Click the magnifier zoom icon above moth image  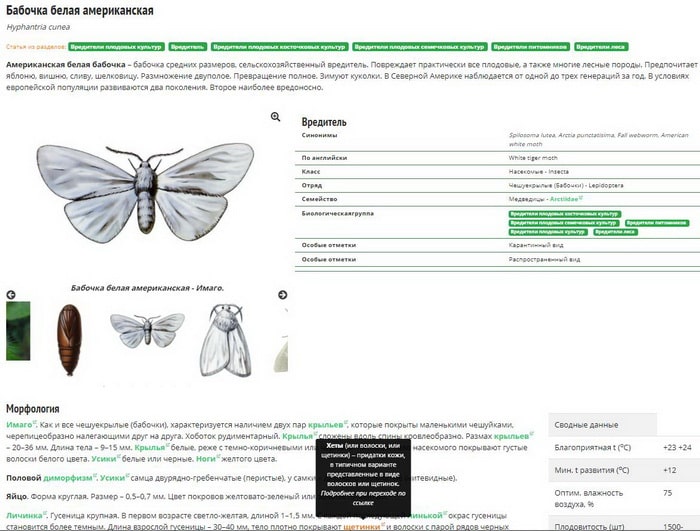[x=276, y=117]
